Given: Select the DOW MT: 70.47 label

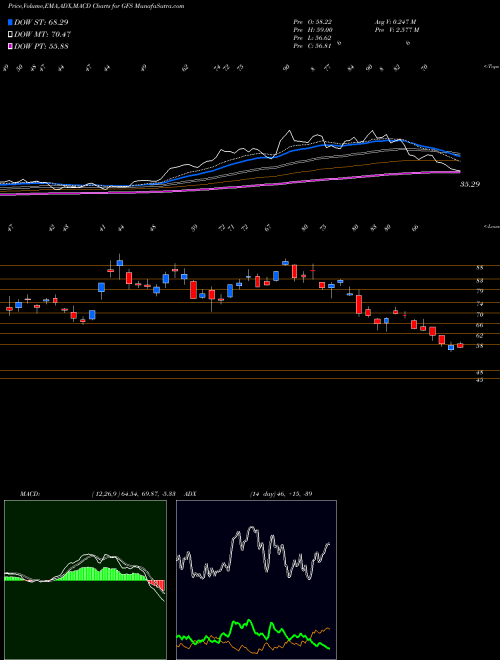Looking at the screenshot, I should (42, 34).
